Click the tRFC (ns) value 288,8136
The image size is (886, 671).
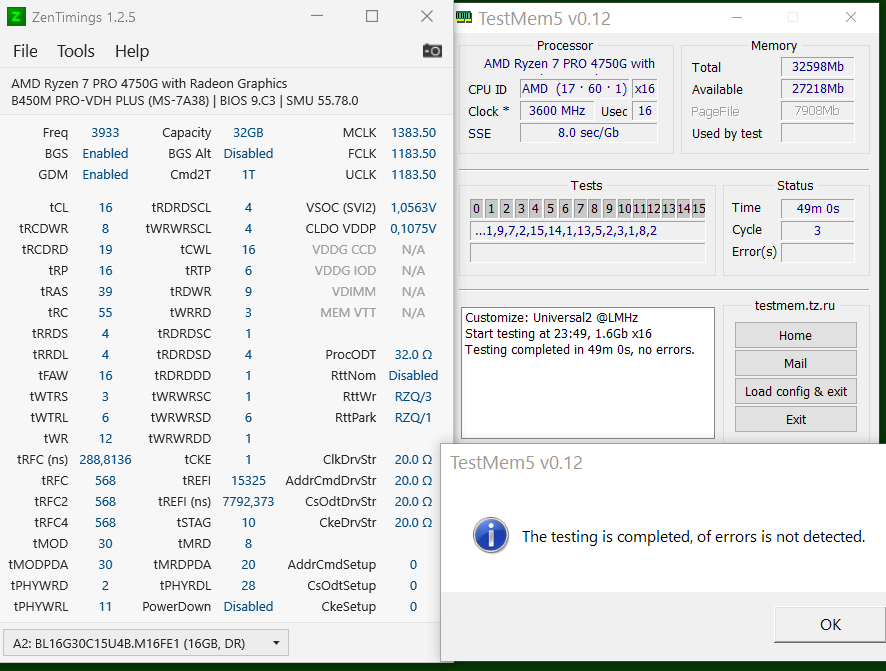(105, 460)
